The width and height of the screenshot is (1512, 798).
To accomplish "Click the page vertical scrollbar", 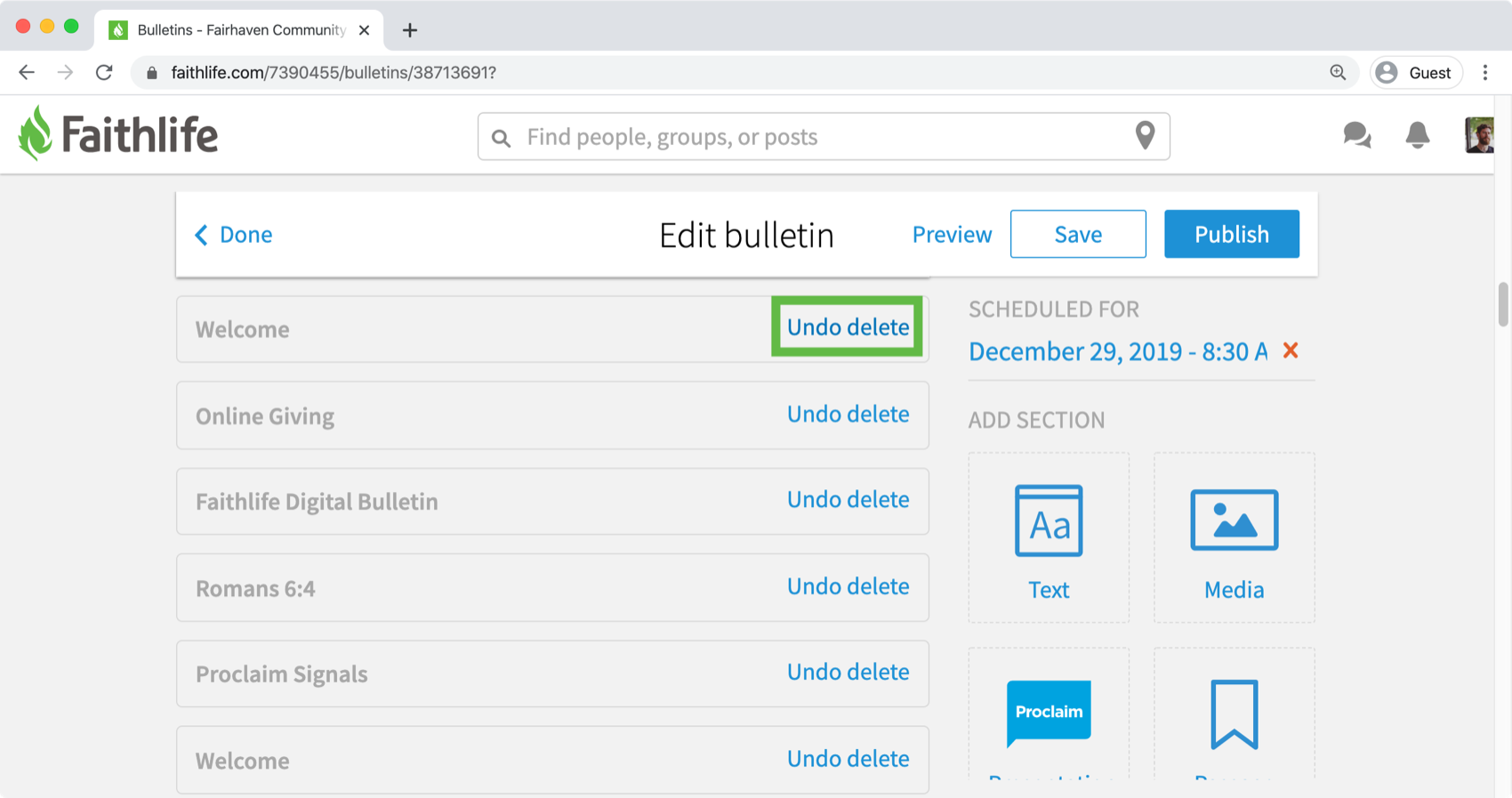I will [x=1503, y=305].
